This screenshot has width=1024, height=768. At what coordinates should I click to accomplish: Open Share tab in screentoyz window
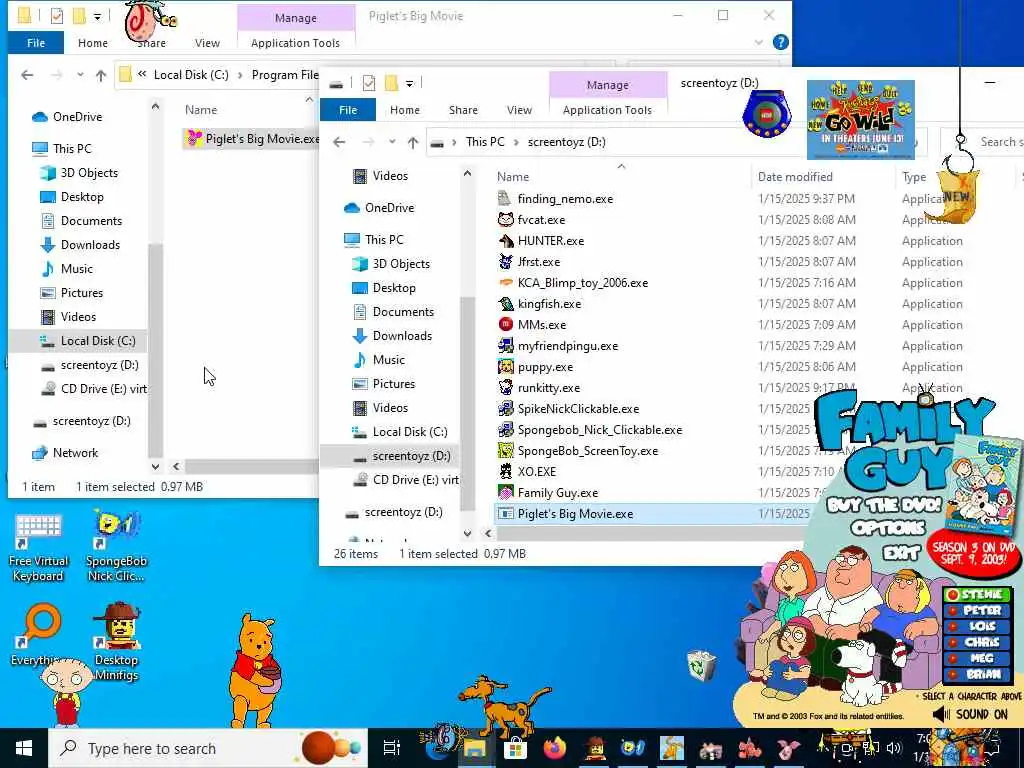463,110
